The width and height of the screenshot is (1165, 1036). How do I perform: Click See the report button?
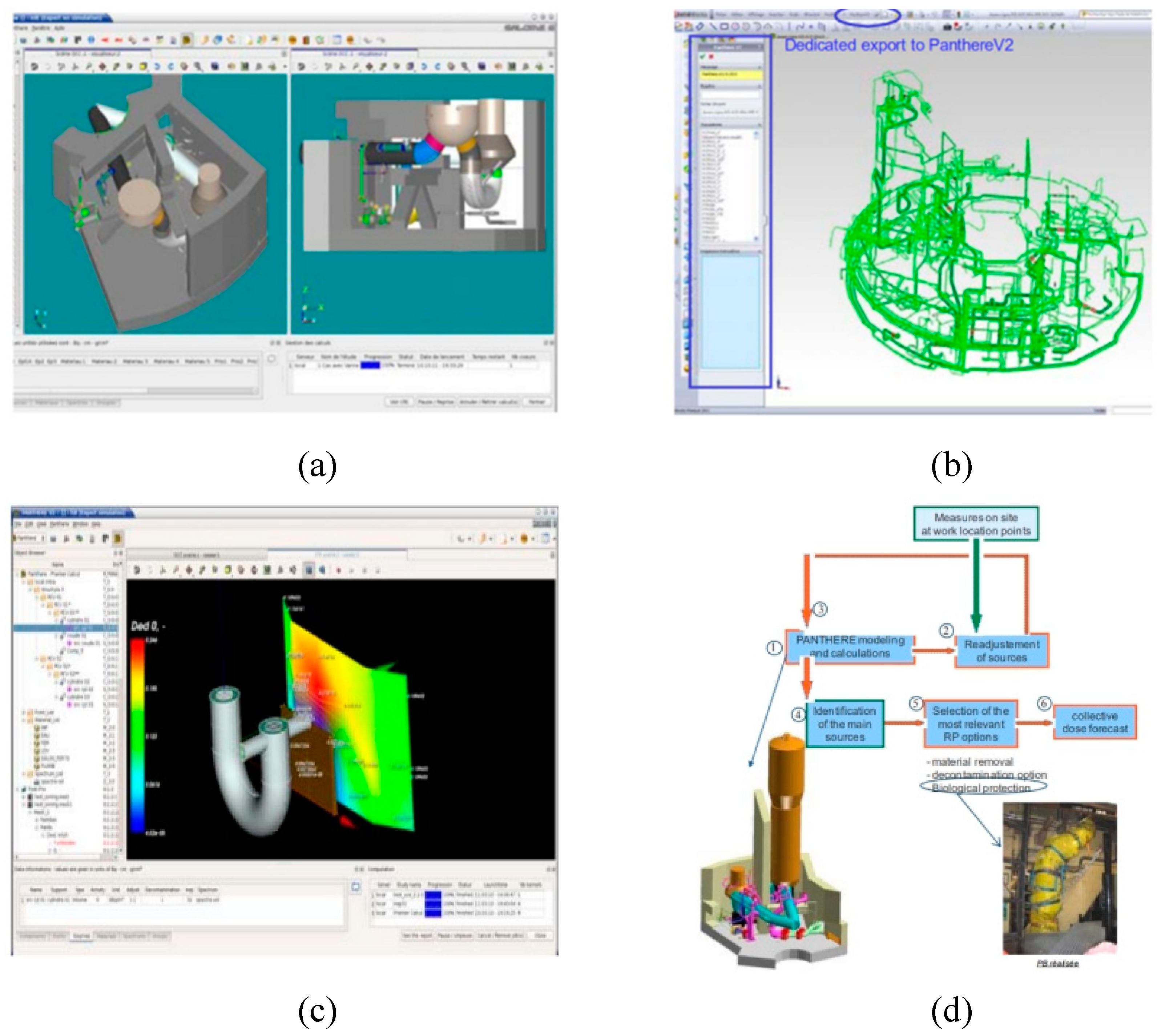point(417,936)
